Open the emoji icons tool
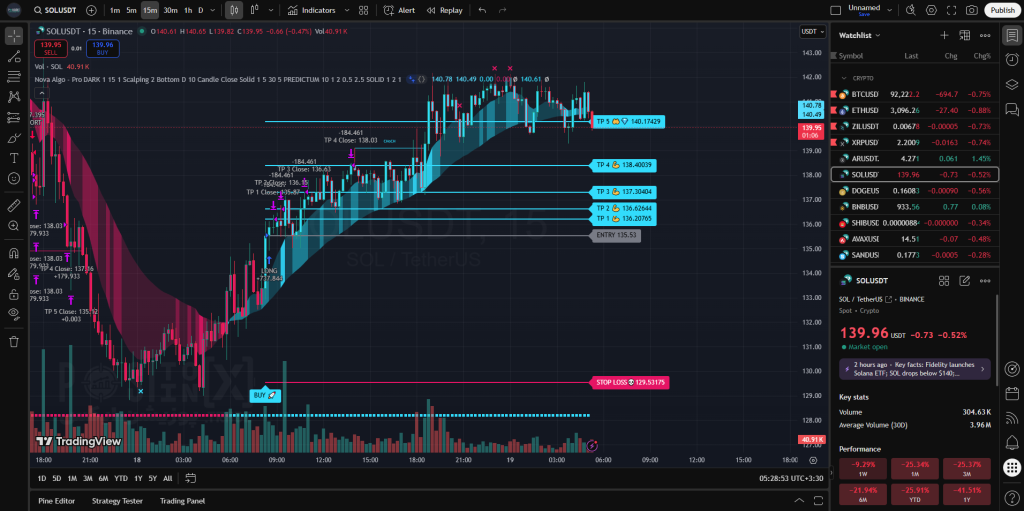Screen dimensions: 1024x511 coord(14,178)
